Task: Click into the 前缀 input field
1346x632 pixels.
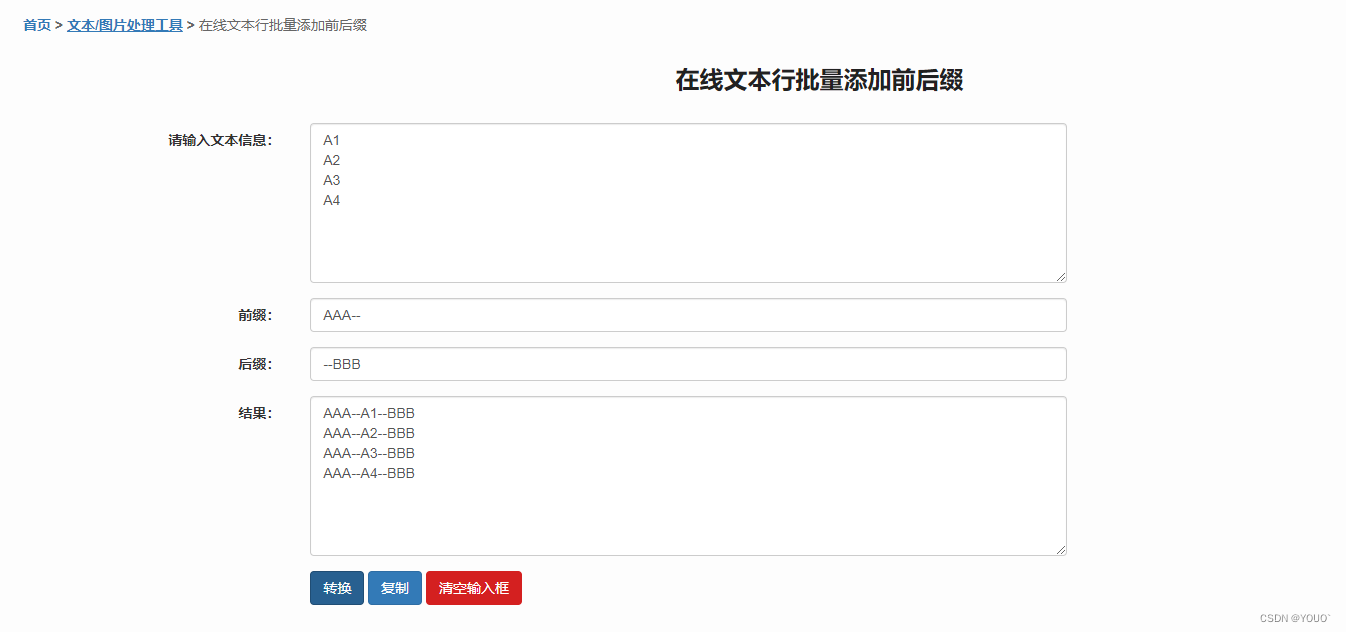Action: point(688,315)
